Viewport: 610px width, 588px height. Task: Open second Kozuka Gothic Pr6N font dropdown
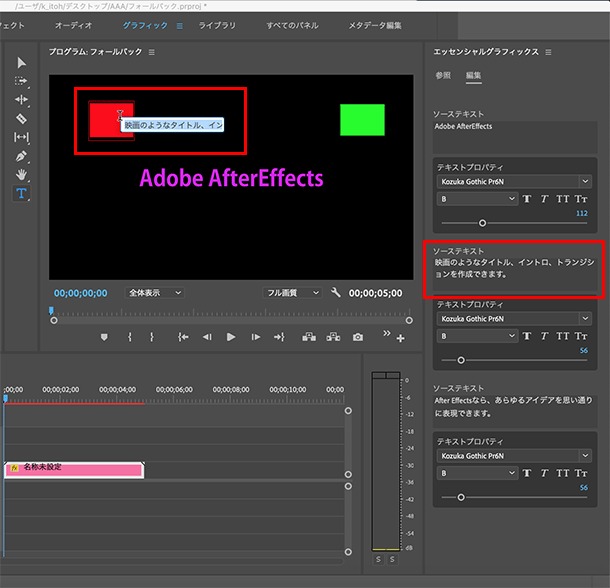pos(514,319)
